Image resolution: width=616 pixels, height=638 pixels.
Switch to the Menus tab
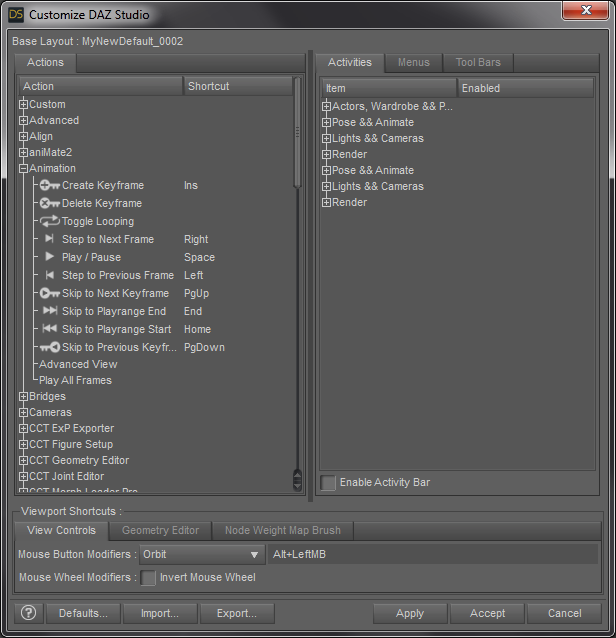[x=413, y=63]
